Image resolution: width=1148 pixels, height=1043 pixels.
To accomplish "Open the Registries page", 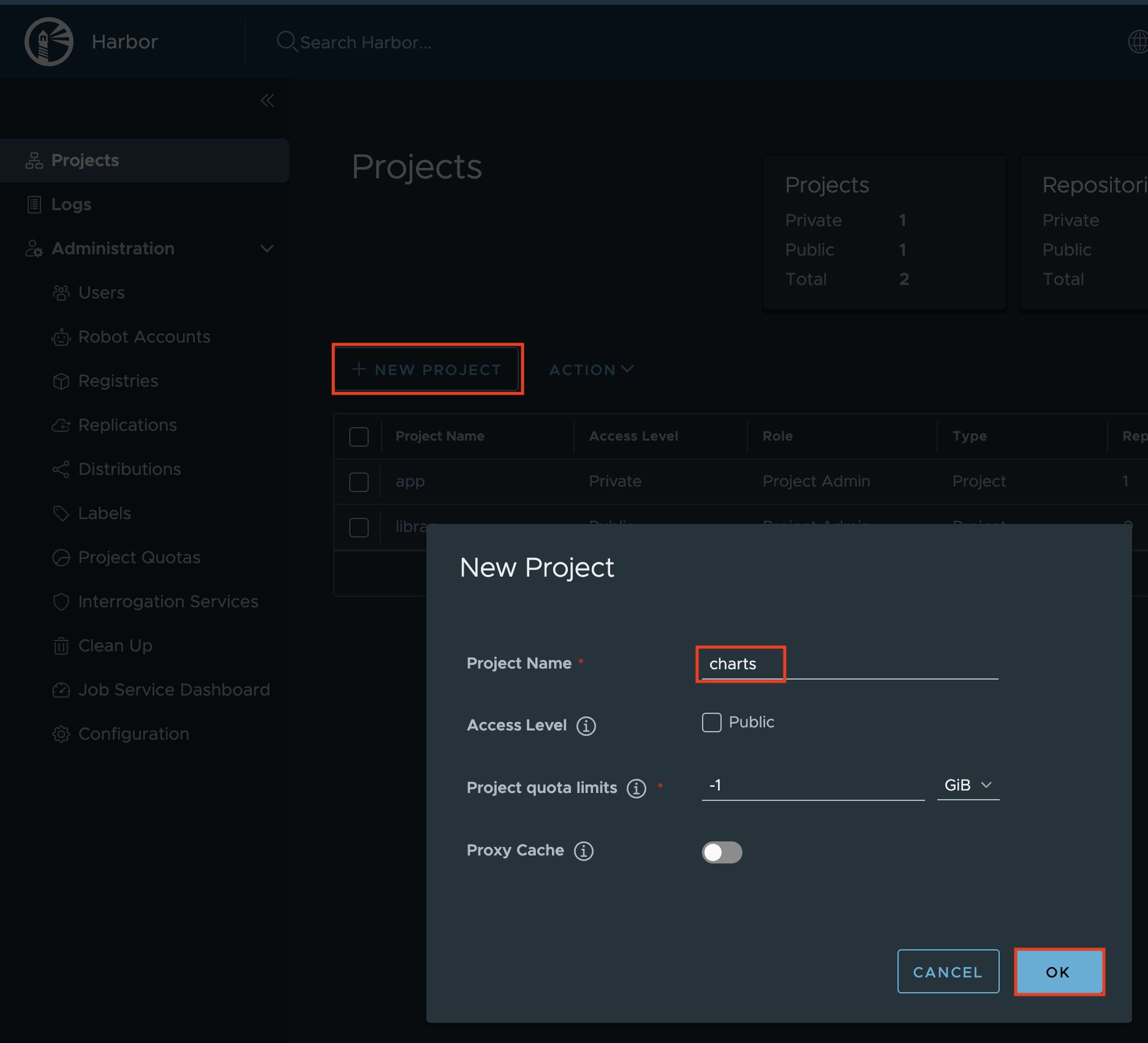I will 118,381.
